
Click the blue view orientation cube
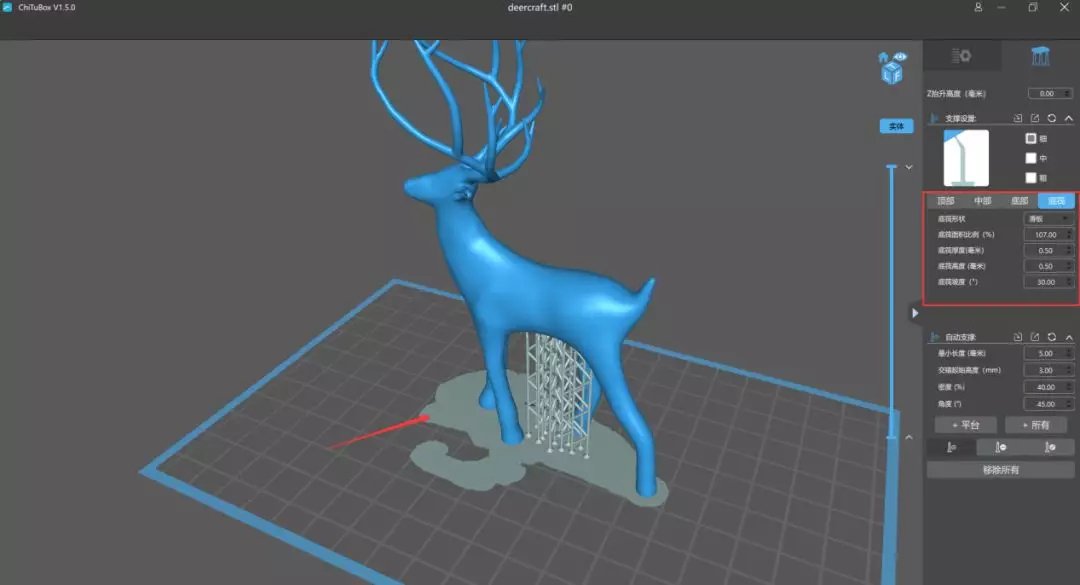(892, 72)
